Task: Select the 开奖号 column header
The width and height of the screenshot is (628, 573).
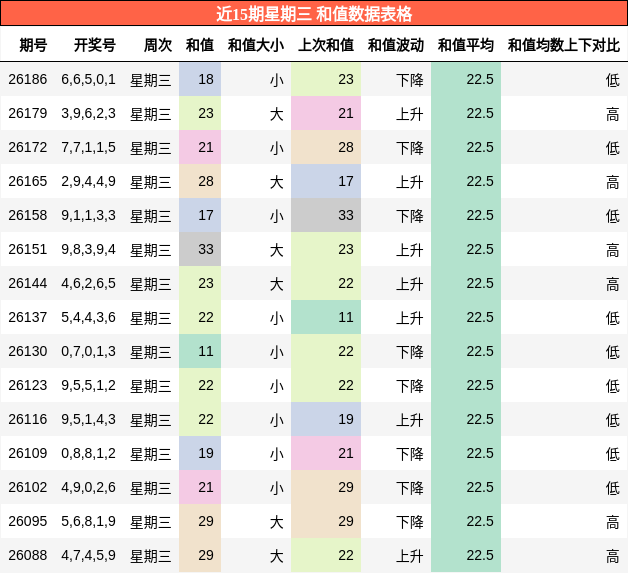Action: click(x=95, y=45)
